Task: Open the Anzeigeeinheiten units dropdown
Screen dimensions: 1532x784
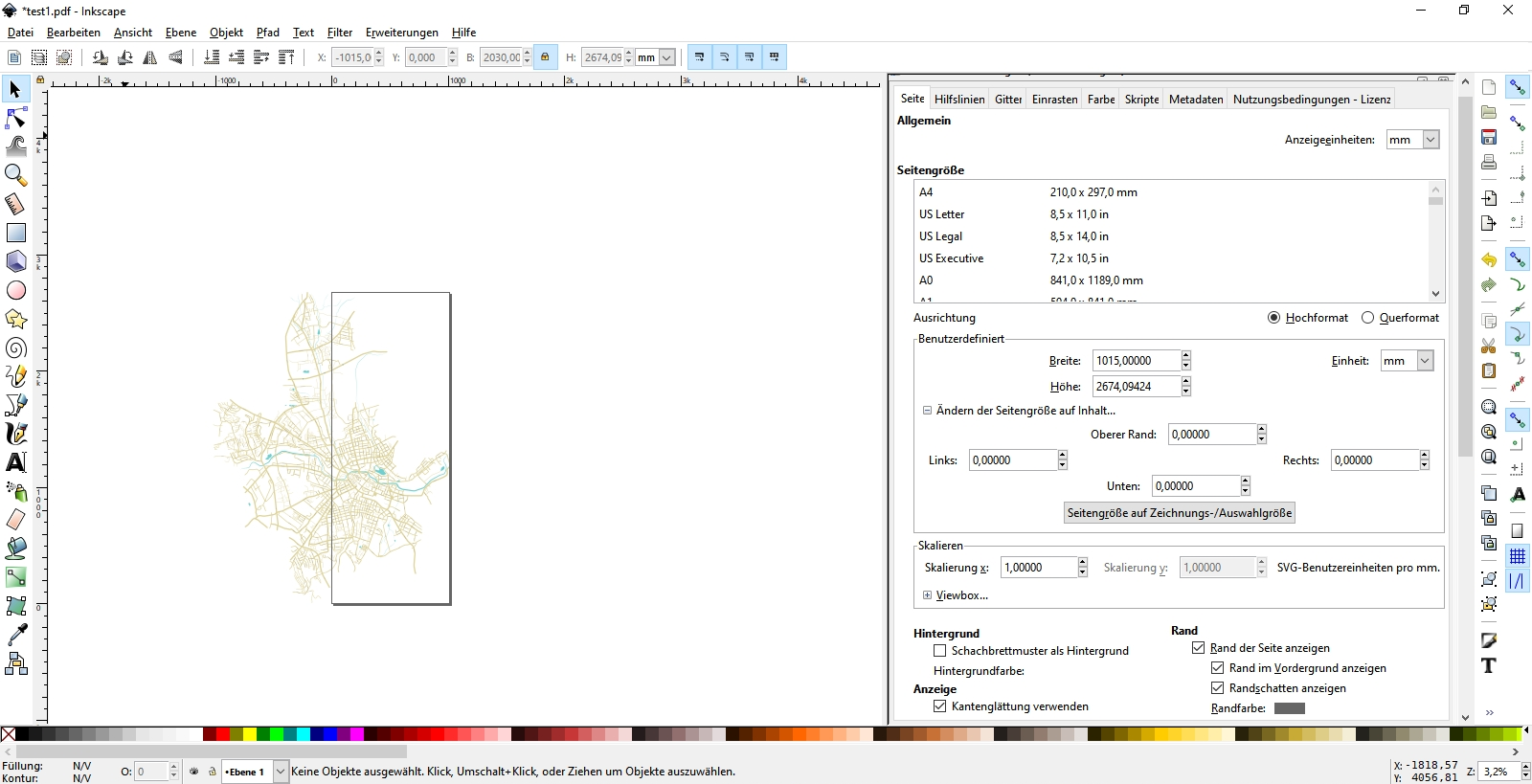Action: (x=1412, y=140)
